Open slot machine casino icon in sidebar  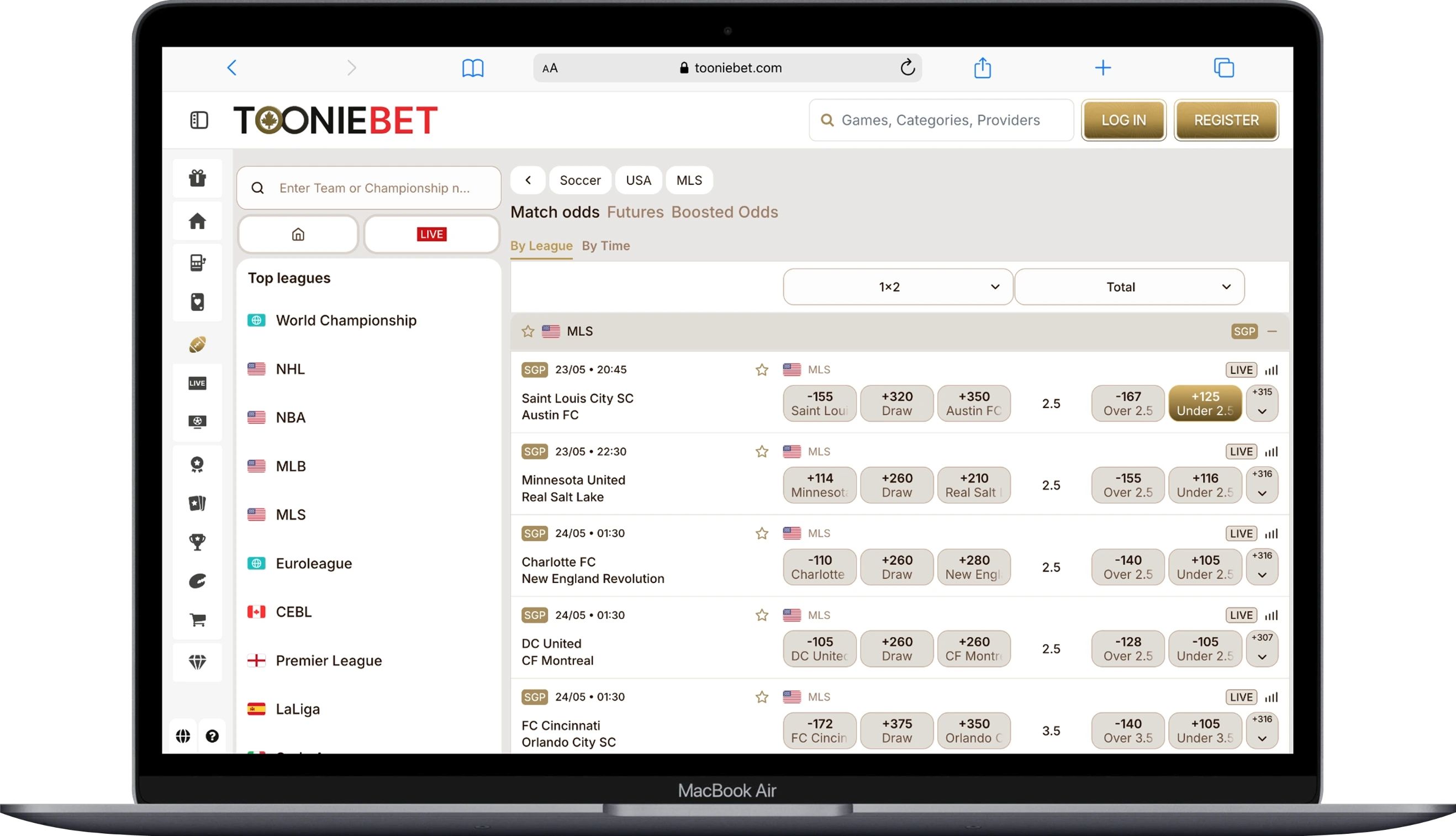(198, 262)
